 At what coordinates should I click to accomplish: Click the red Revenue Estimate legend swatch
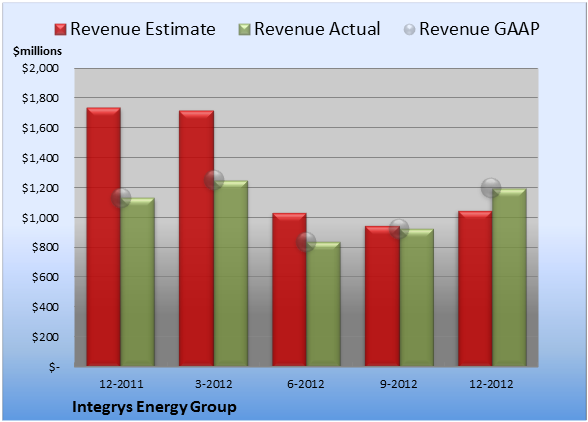coord(60,30)
